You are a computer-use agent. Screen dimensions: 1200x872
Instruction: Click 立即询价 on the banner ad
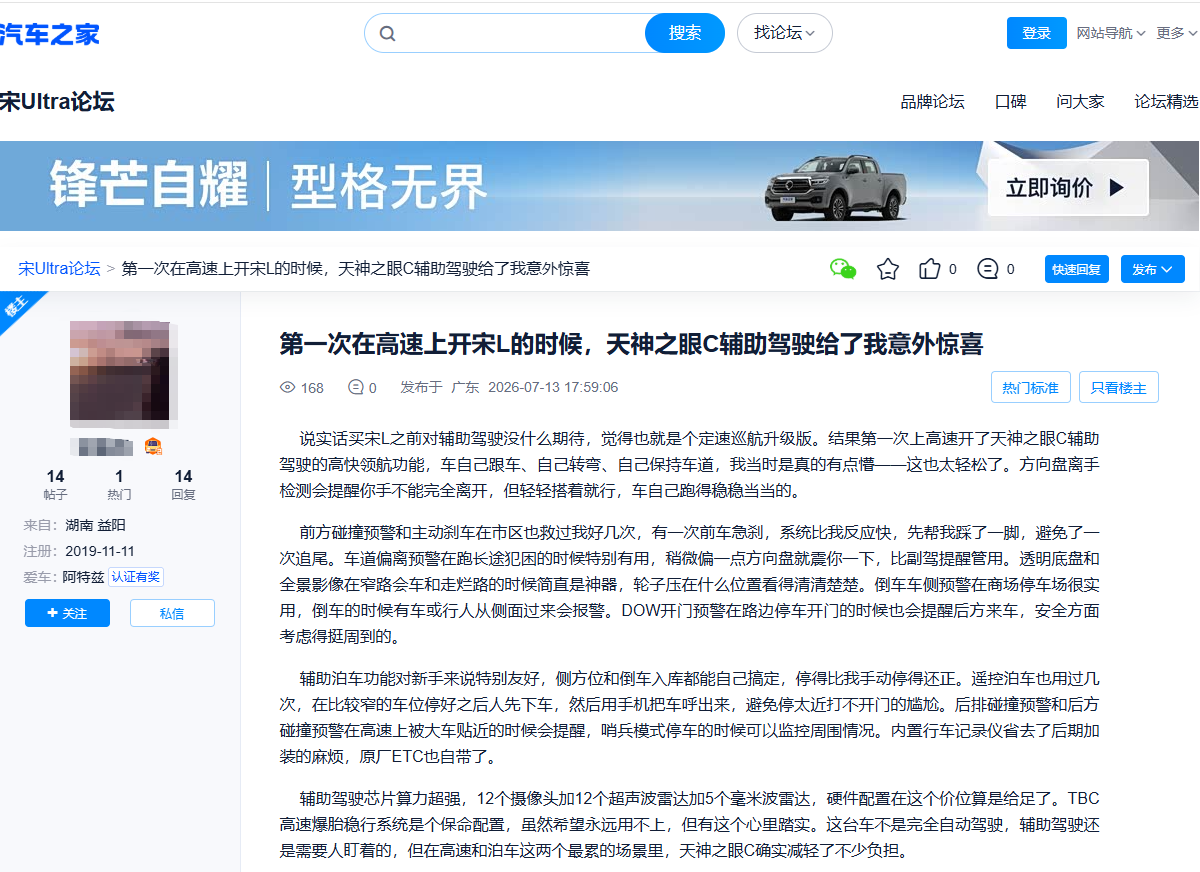tap(1068, 188)
